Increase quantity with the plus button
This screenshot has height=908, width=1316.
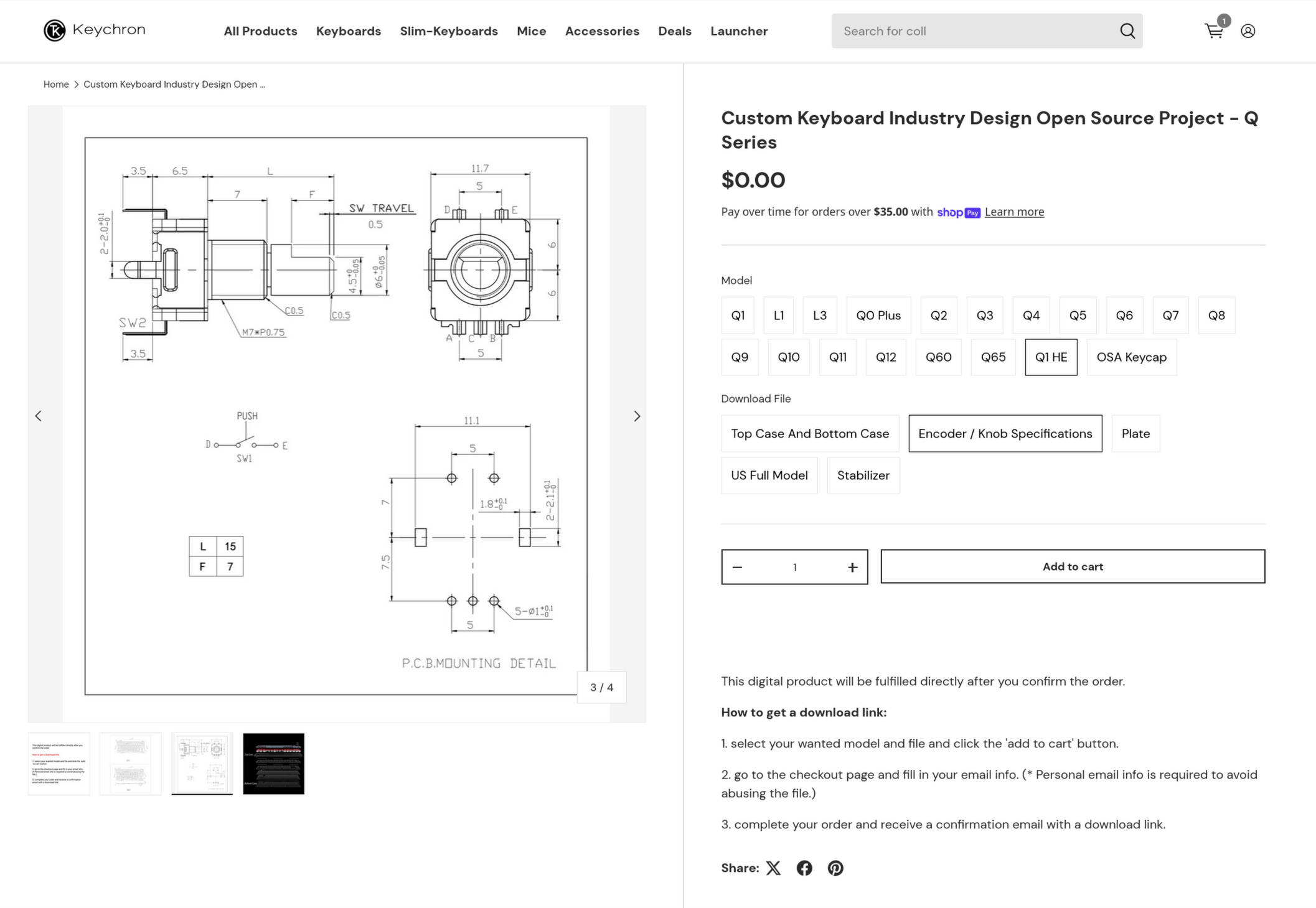tap(852, 566)
